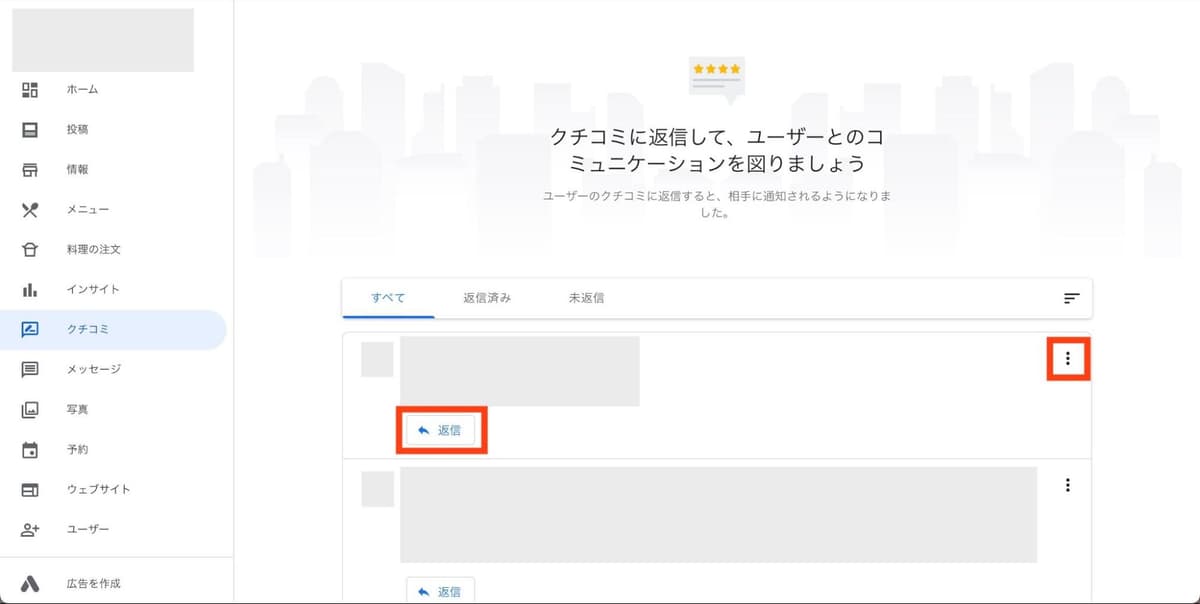The image size is (1200, 604).
Task: Open the Posts (投稿) sidebar icon
Action: coord(30,130)
